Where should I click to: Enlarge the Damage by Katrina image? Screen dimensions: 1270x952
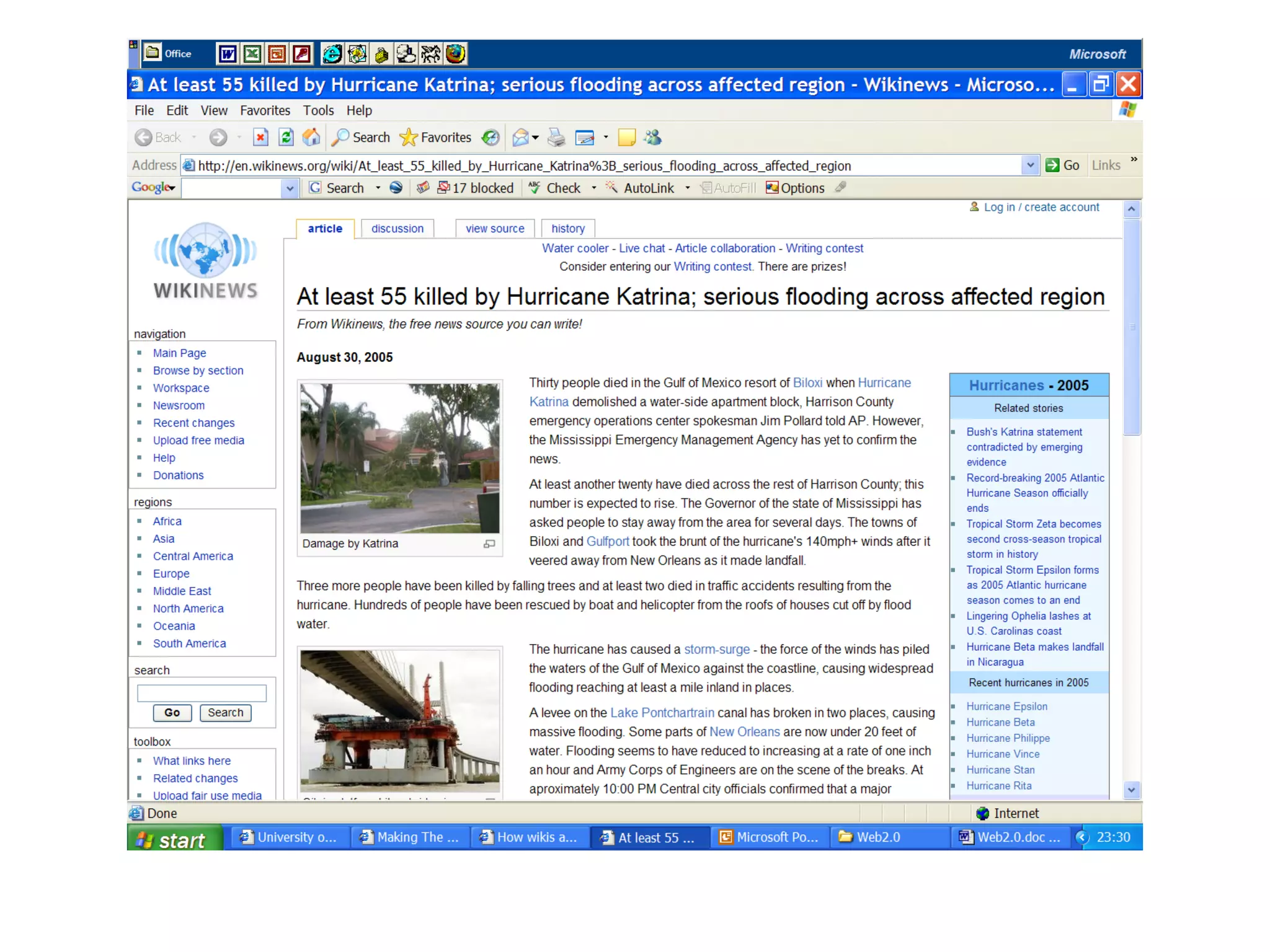[x=489, y=544]
